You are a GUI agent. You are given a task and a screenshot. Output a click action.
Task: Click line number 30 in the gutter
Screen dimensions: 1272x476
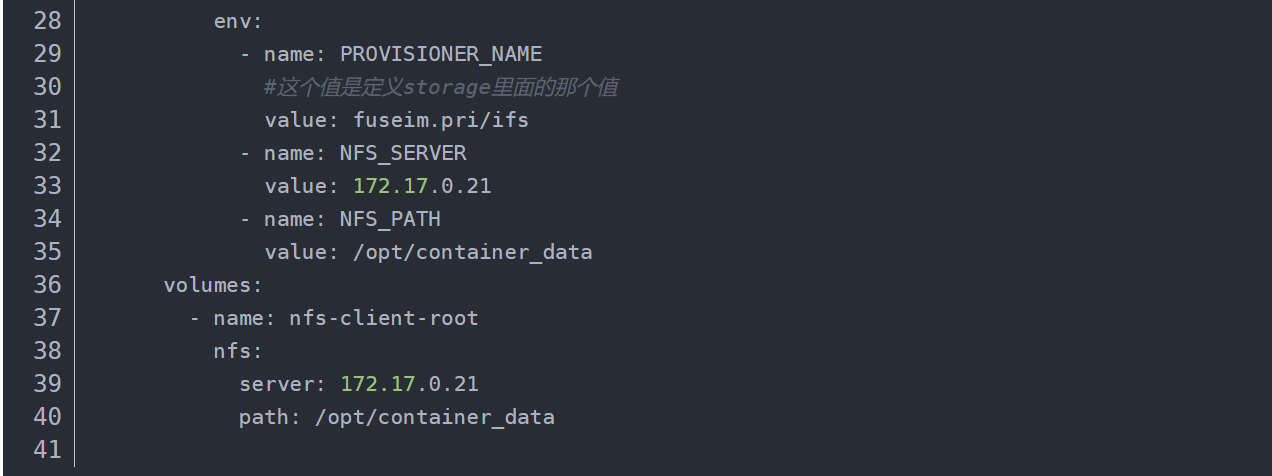47,87
